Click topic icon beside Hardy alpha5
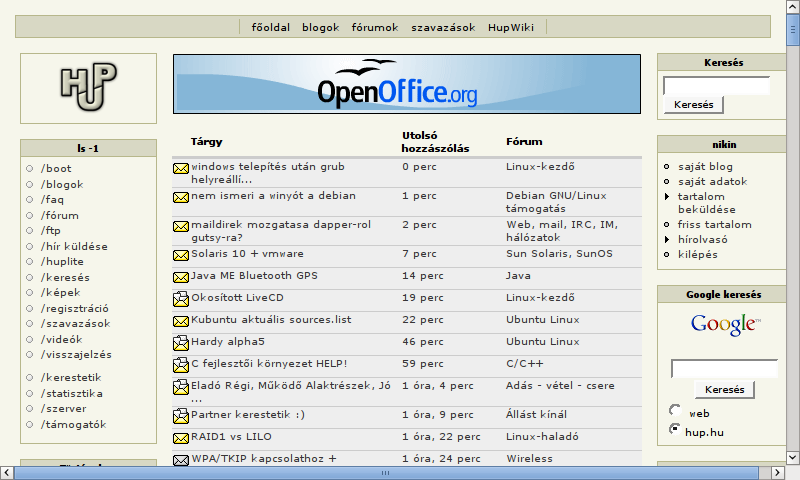 [x=181, y=343]
